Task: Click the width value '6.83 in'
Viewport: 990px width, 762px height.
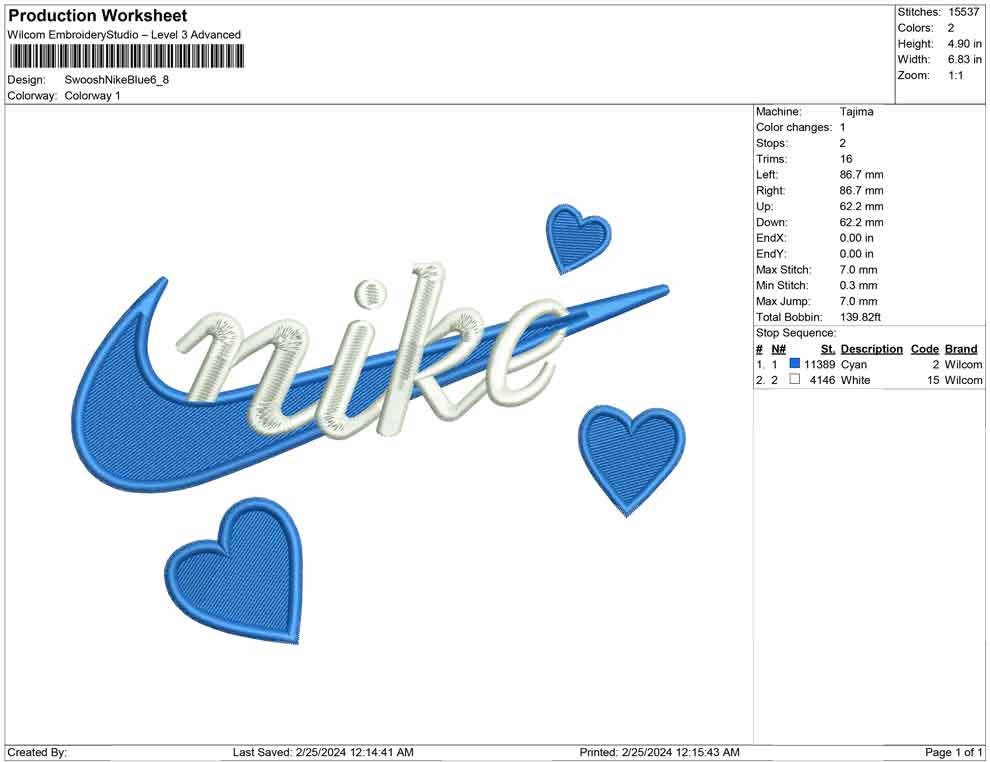Action: 964,59
